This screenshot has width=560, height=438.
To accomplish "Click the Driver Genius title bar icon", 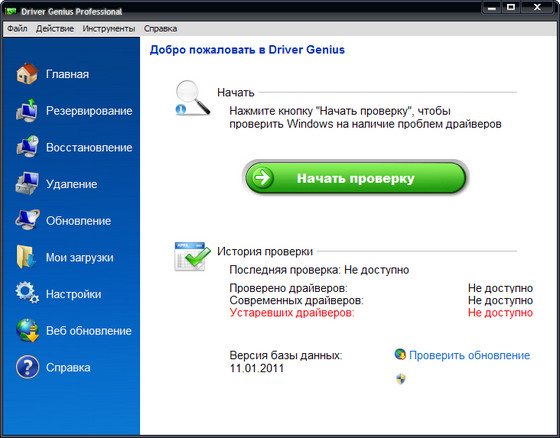I will pyautogui.click(x=11, y=11).
